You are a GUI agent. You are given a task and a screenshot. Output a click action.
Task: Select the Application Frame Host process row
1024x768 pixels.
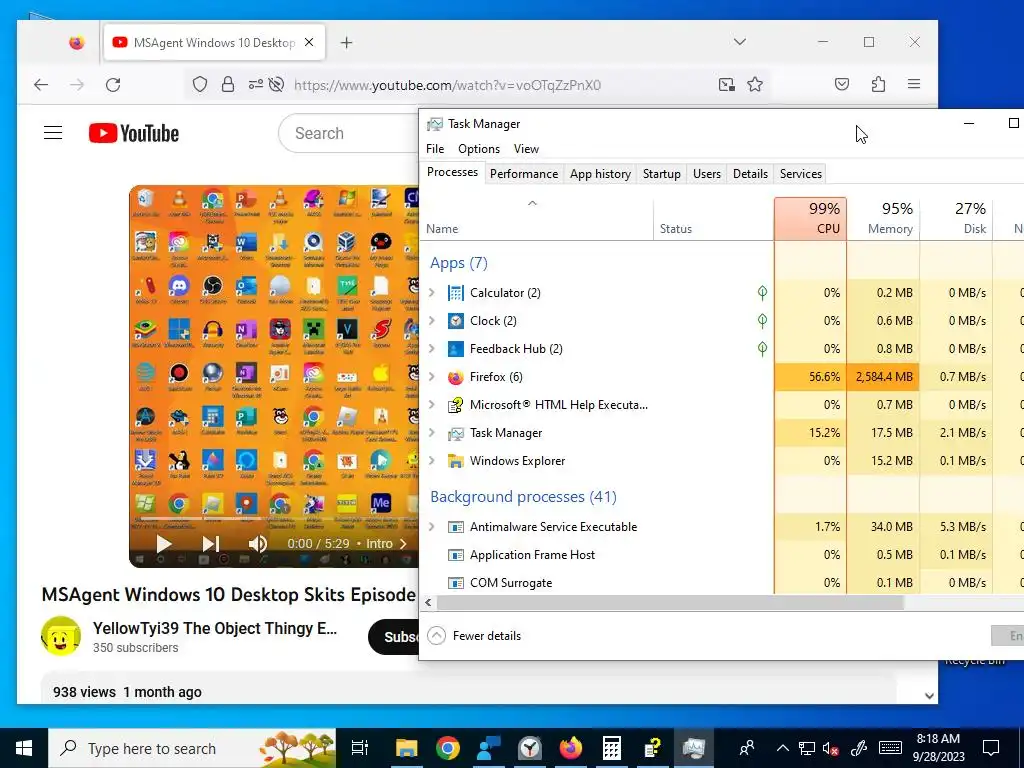722,554
